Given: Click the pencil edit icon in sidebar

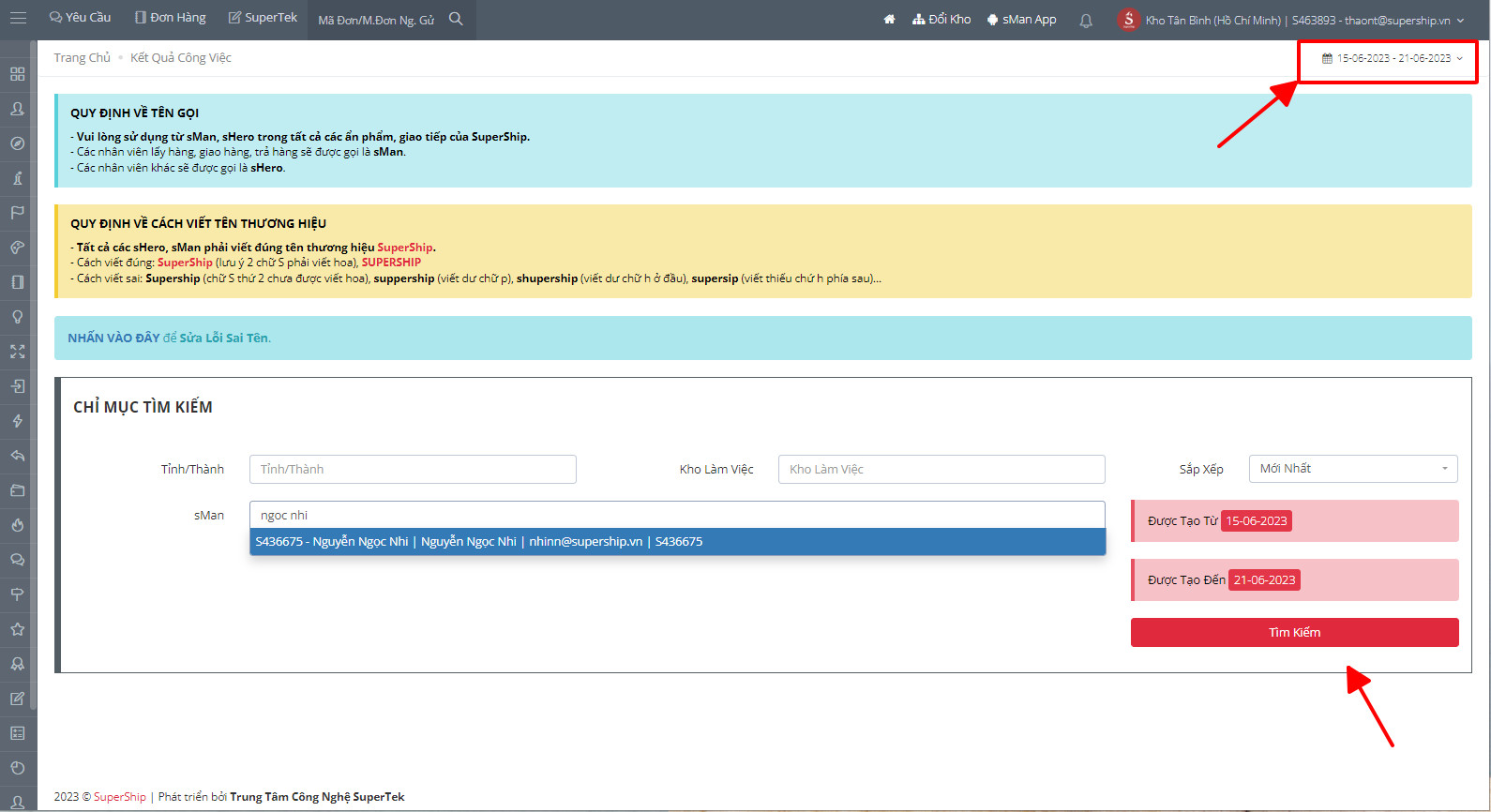Looking at the screenshot, I should (17, 699).
